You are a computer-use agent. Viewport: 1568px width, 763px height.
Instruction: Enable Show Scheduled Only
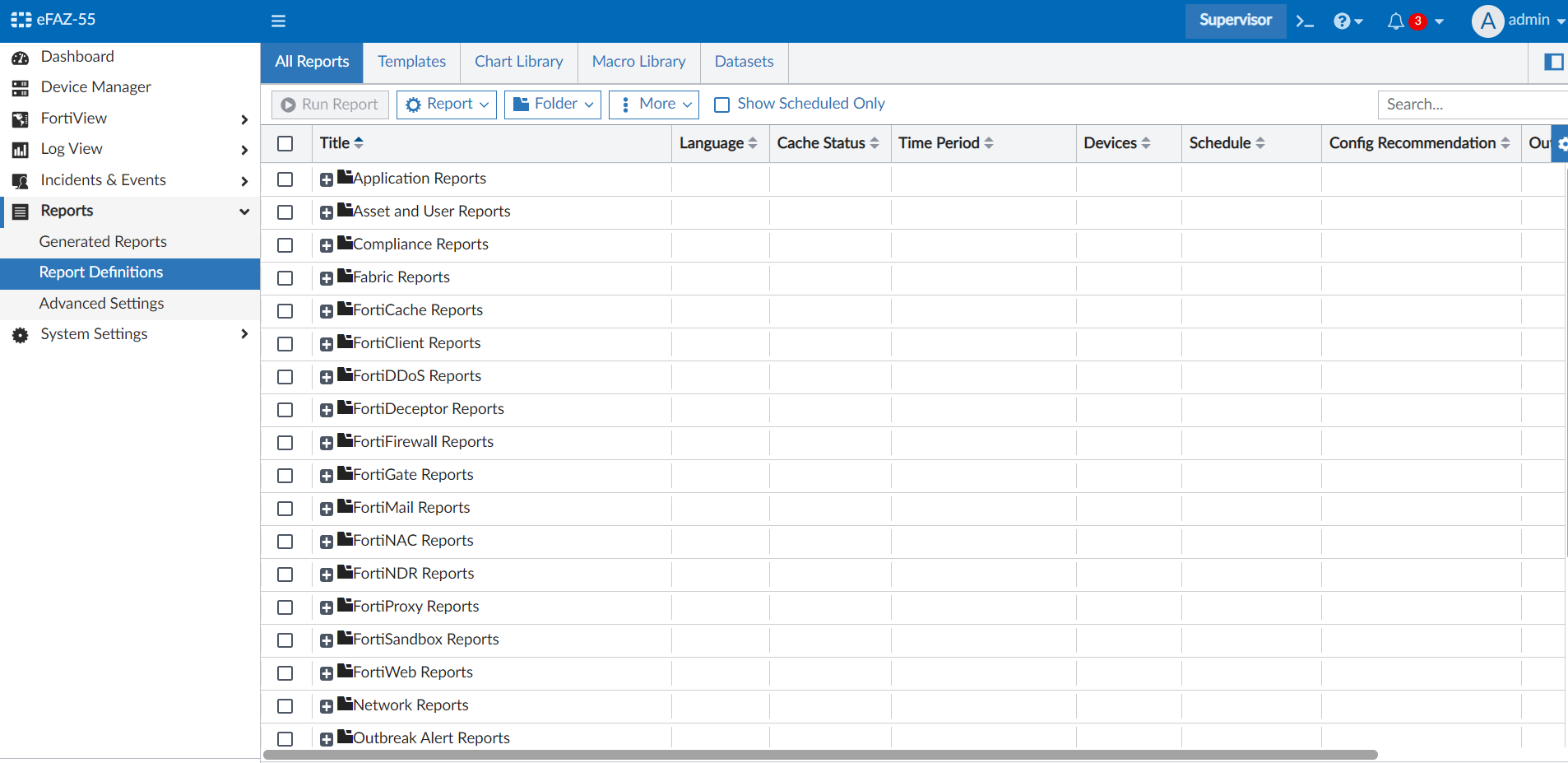tap(721, 105)
